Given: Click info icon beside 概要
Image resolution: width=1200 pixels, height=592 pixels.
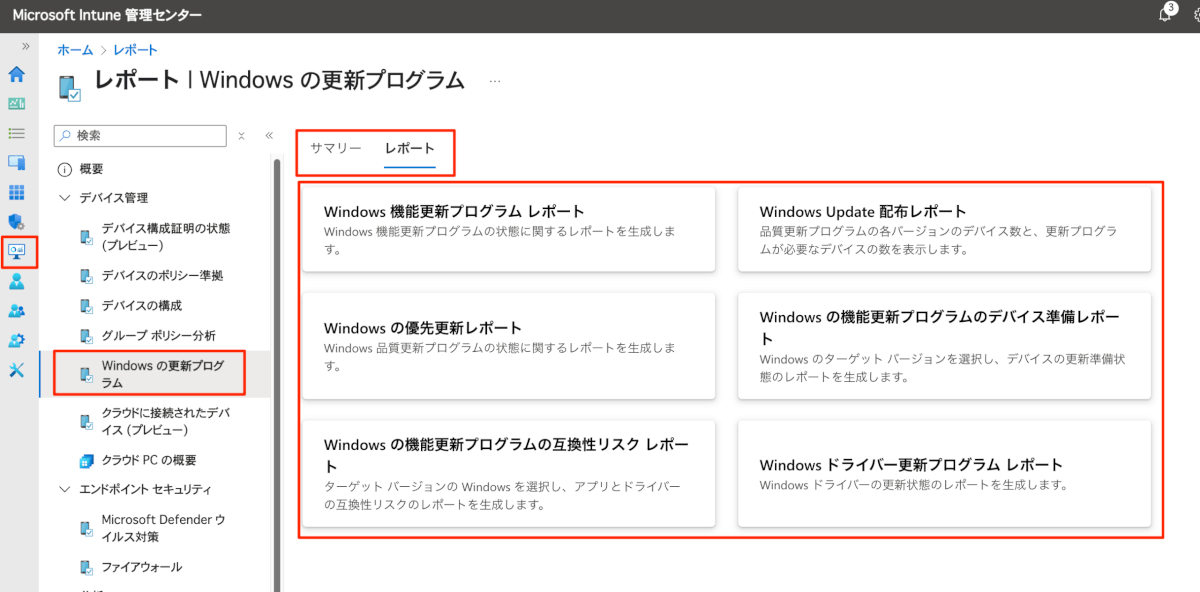Looking at the screenshot, I should coord(65,170).
